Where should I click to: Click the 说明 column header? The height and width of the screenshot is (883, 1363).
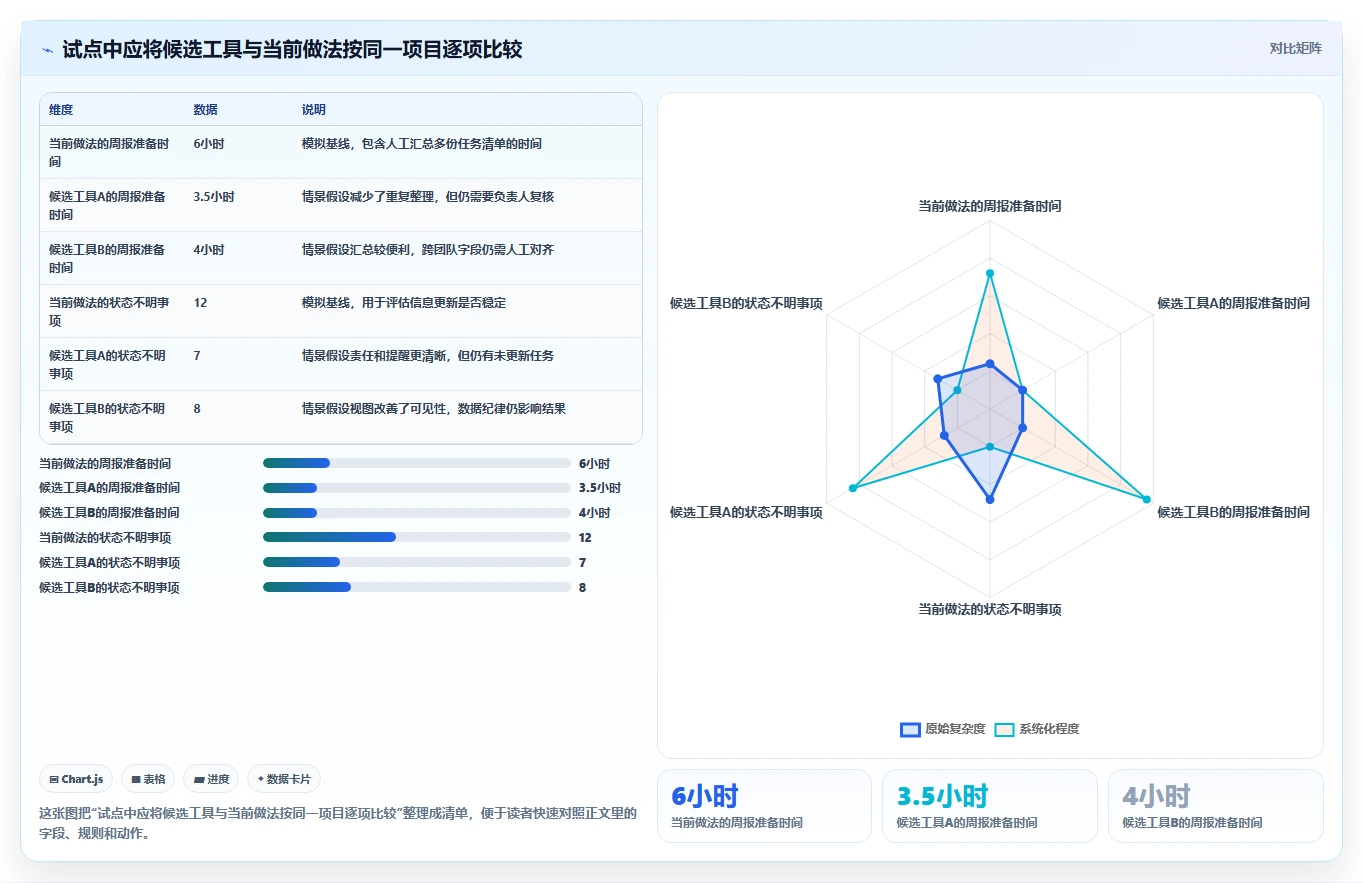[x=314, y=110]
